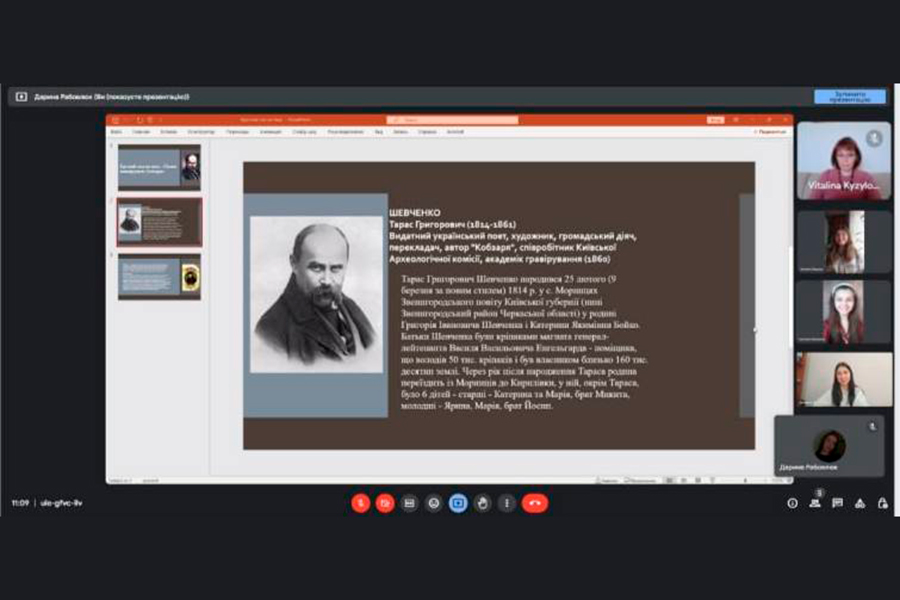This screenshot has width=900, height=600.
Task: Select the fourth participant tile in white top
Action: click(844, 380)
